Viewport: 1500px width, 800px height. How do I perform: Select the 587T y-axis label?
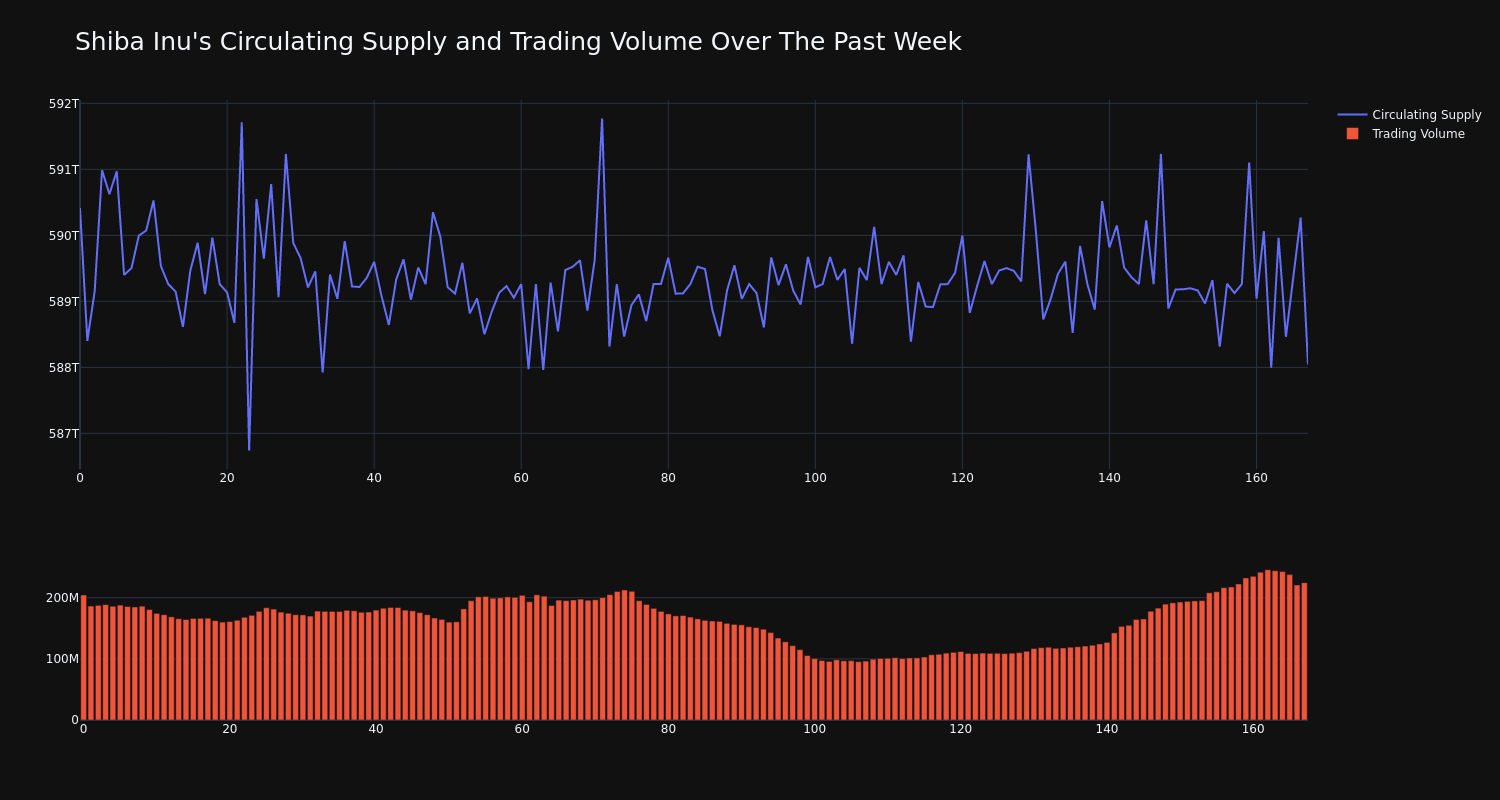[63, 434]
